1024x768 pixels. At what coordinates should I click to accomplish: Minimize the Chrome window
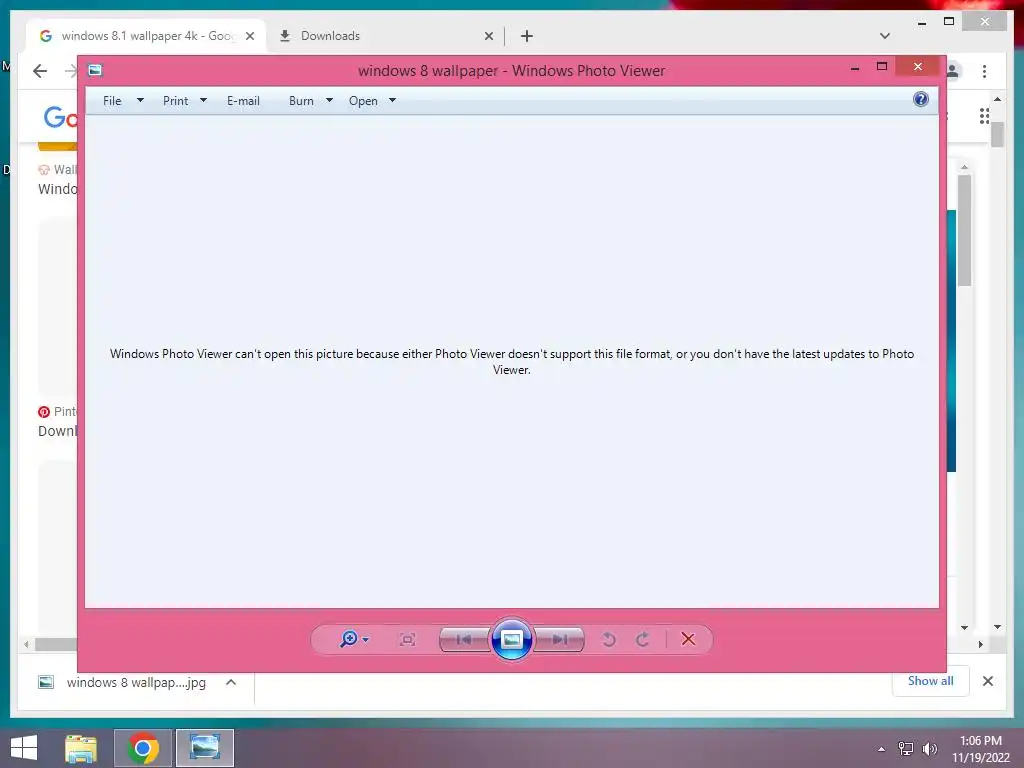(x=921, y=23)
